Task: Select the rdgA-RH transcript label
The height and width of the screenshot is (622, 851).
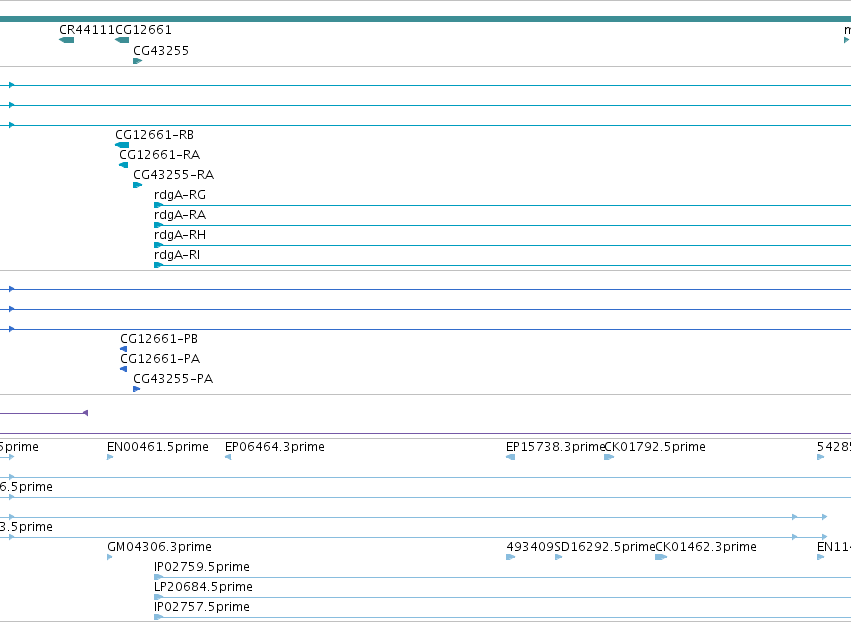Action: click(x=180, y=235)
